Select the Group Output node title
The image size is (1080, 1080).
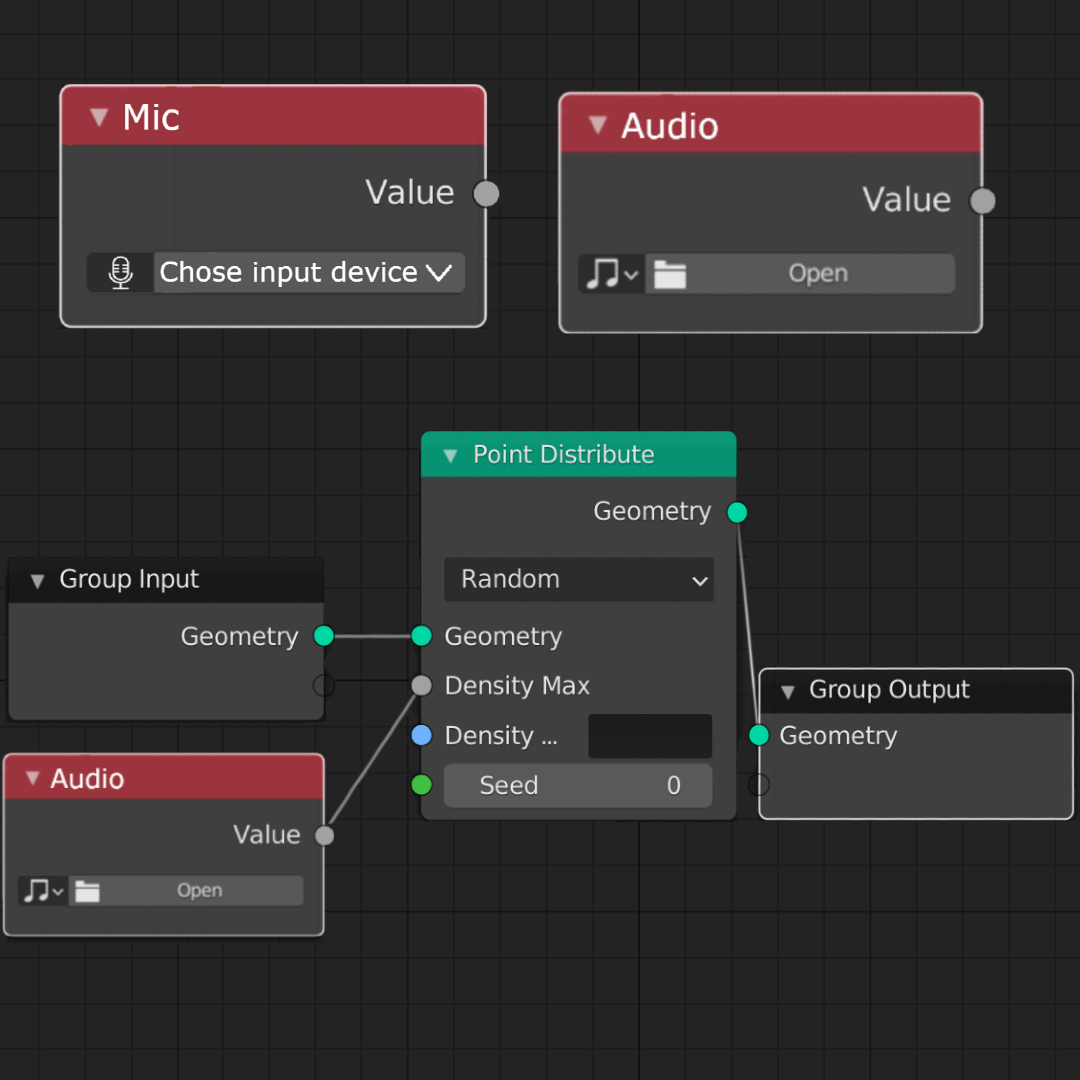point(889,689)
